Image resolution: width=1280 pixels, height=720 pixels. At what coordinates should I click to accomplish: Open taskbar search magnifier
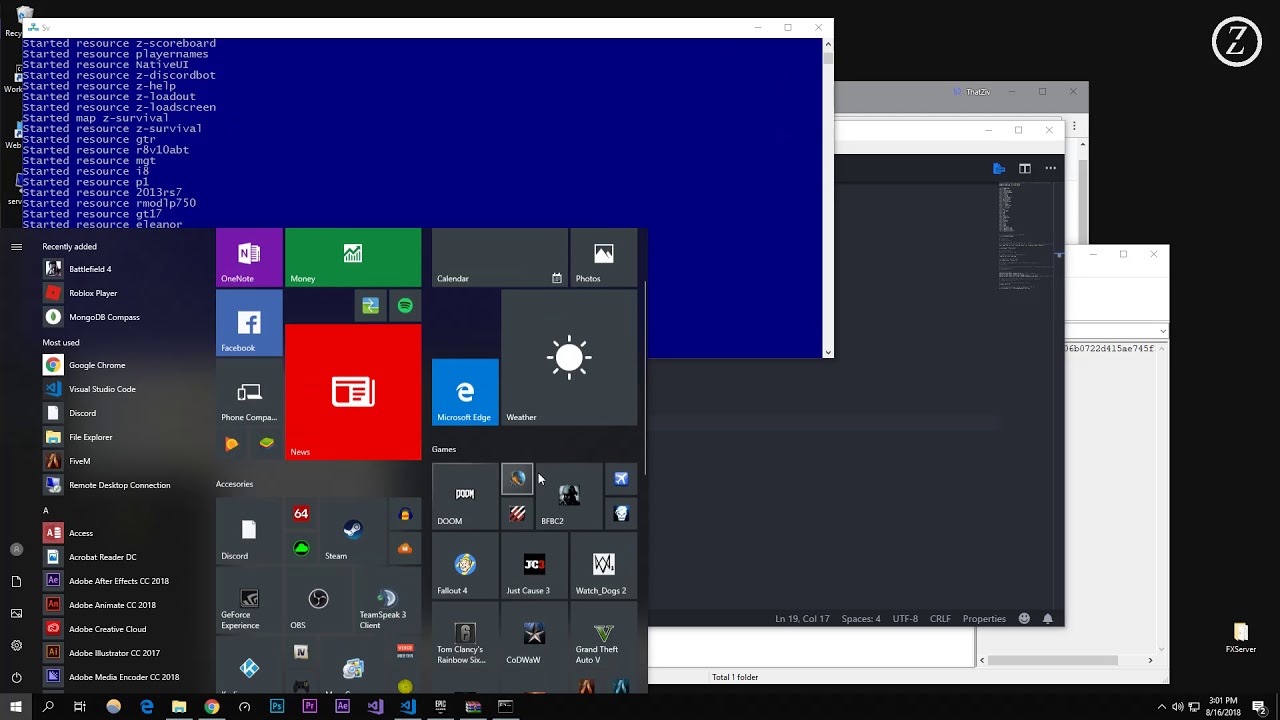[x=48, y=706]
